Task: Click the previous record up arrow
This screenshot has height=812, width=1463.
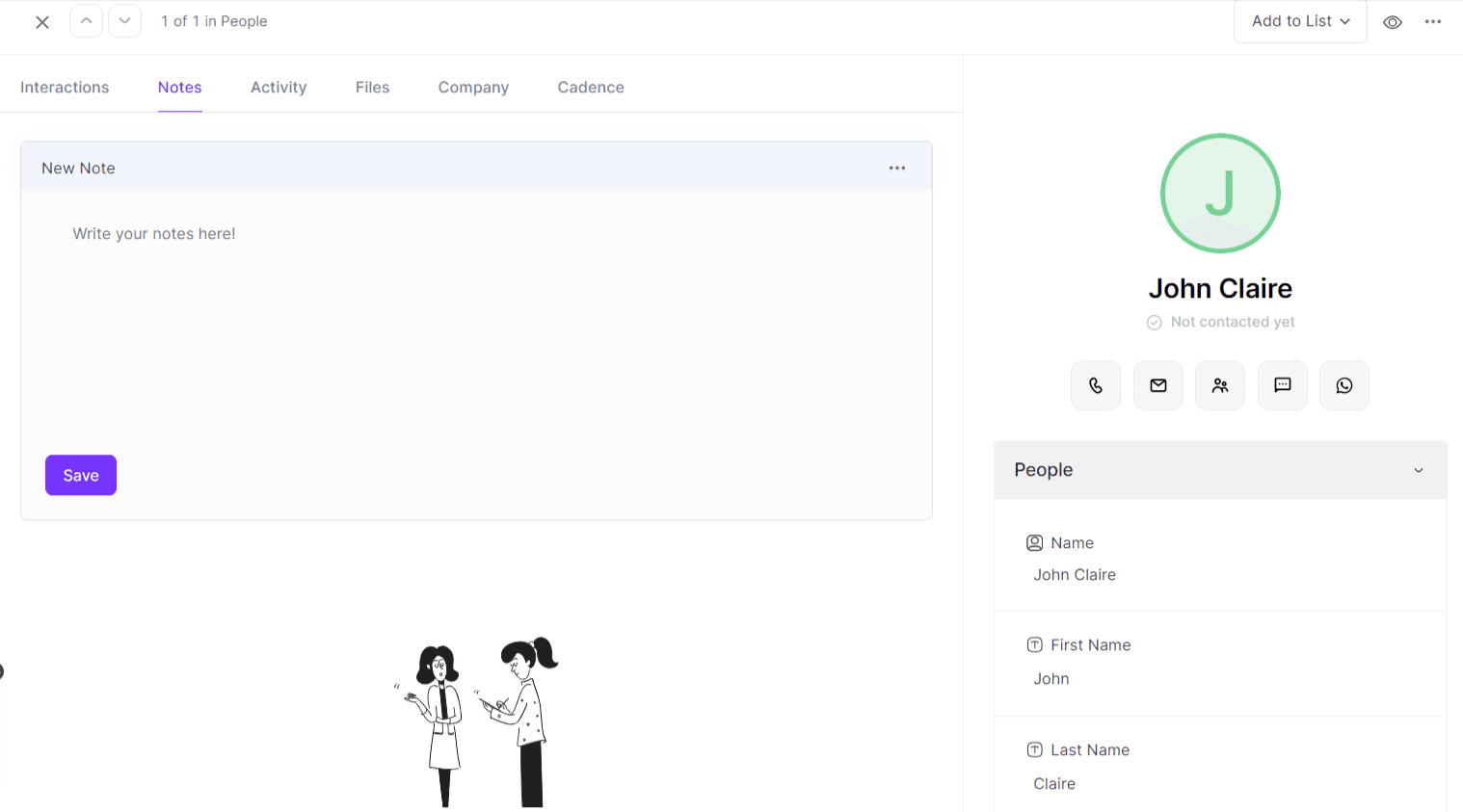Action: tap(86, 20)
